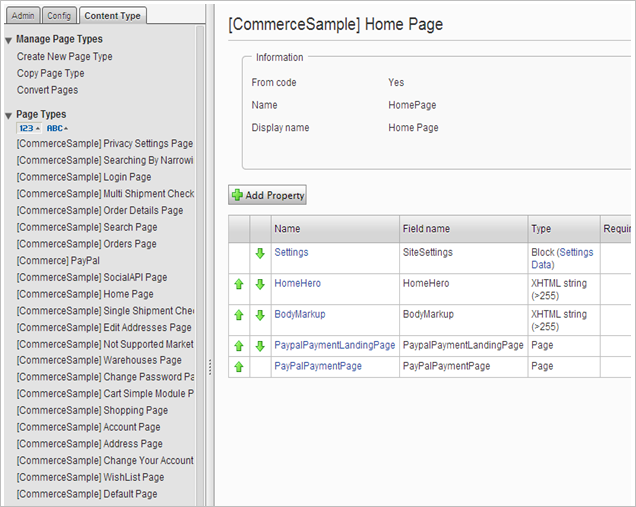Move the HomeHero property up
Image resolution: width=636 pixels, height=507 pixels.
239,285
